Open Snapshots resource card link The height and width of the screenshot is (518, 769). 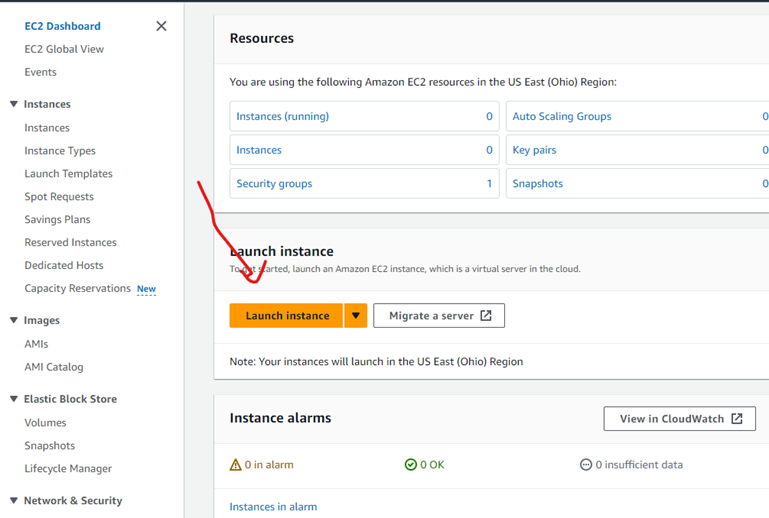click(x=538, y=183)
